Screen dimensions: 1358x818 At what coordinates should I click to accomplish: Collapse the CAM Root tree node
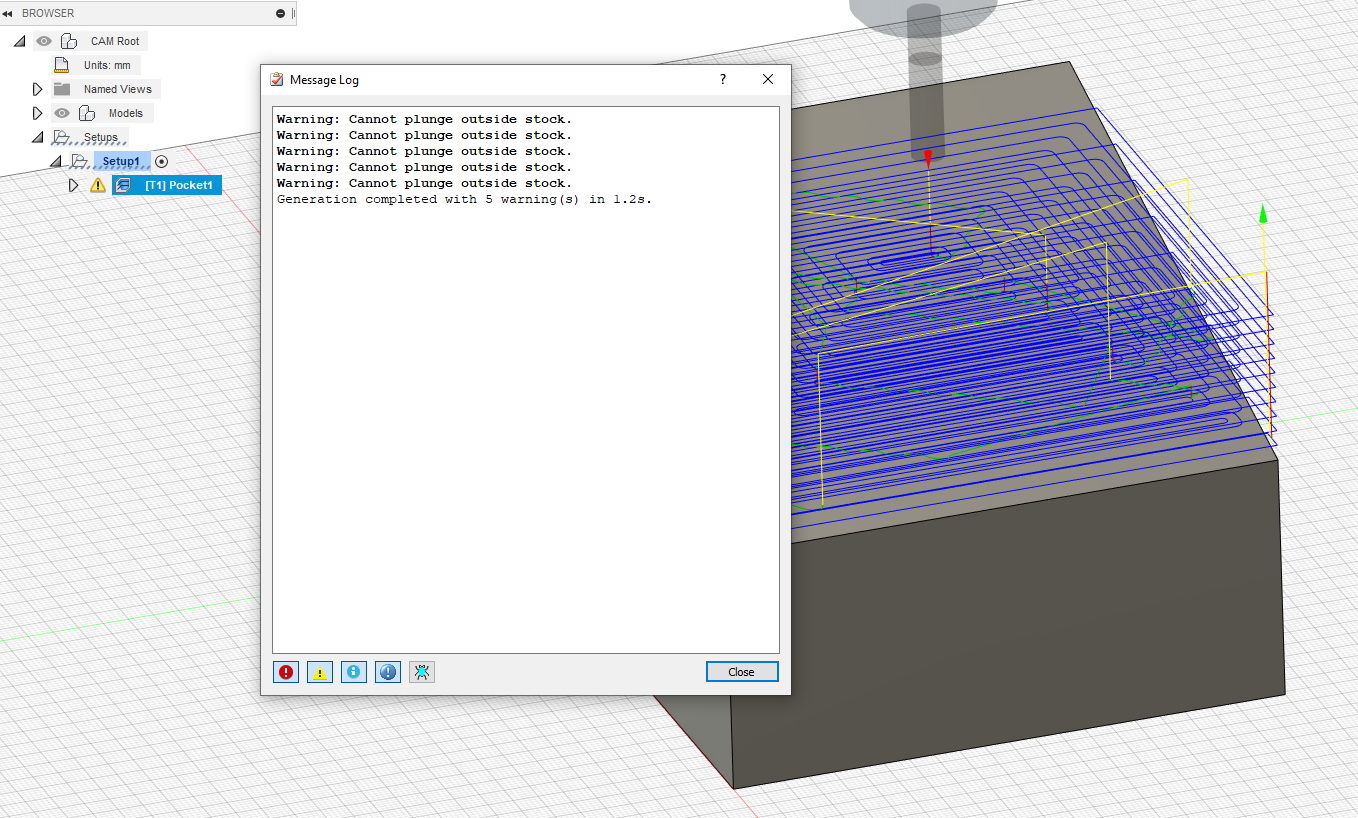pyautogui.click(x=20, y=41)
